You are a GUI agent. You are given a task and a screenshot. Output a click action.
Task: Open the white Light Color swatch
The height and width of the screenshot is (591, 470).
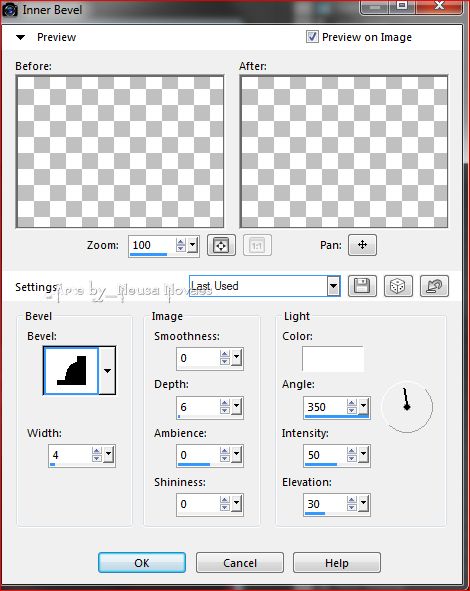pyautogui.click(x=333, y=359)
